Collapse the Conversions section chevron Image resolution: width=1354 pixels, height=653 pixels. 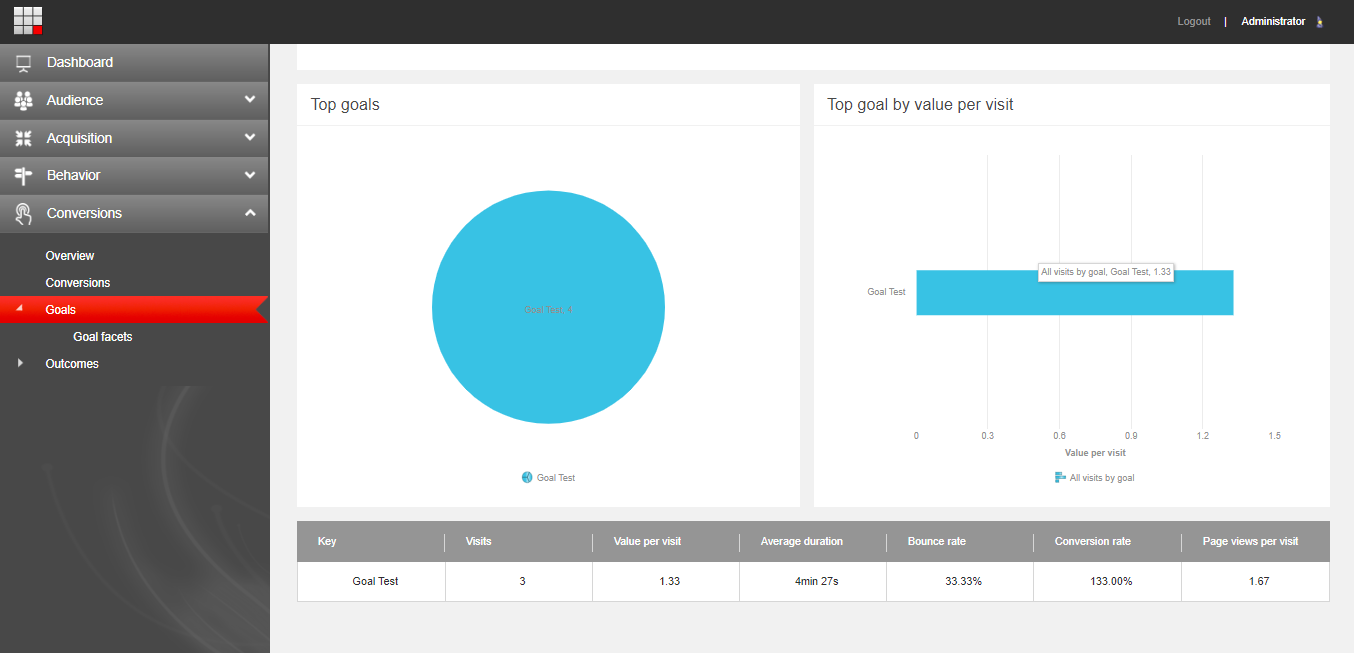(250, 213)
